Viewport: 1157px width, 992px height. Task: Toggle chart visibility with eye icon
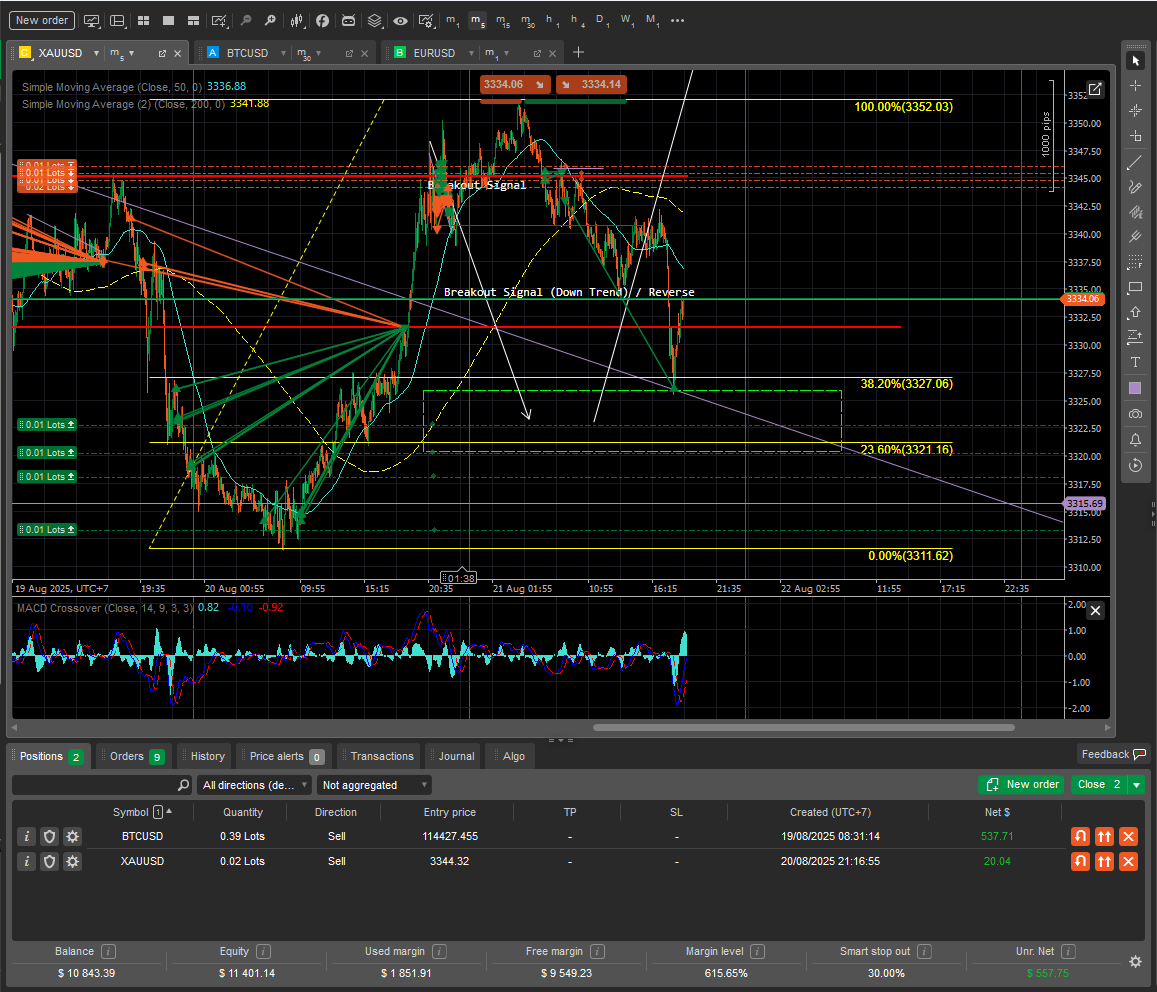pyautogui.click(x=400, y=21)
